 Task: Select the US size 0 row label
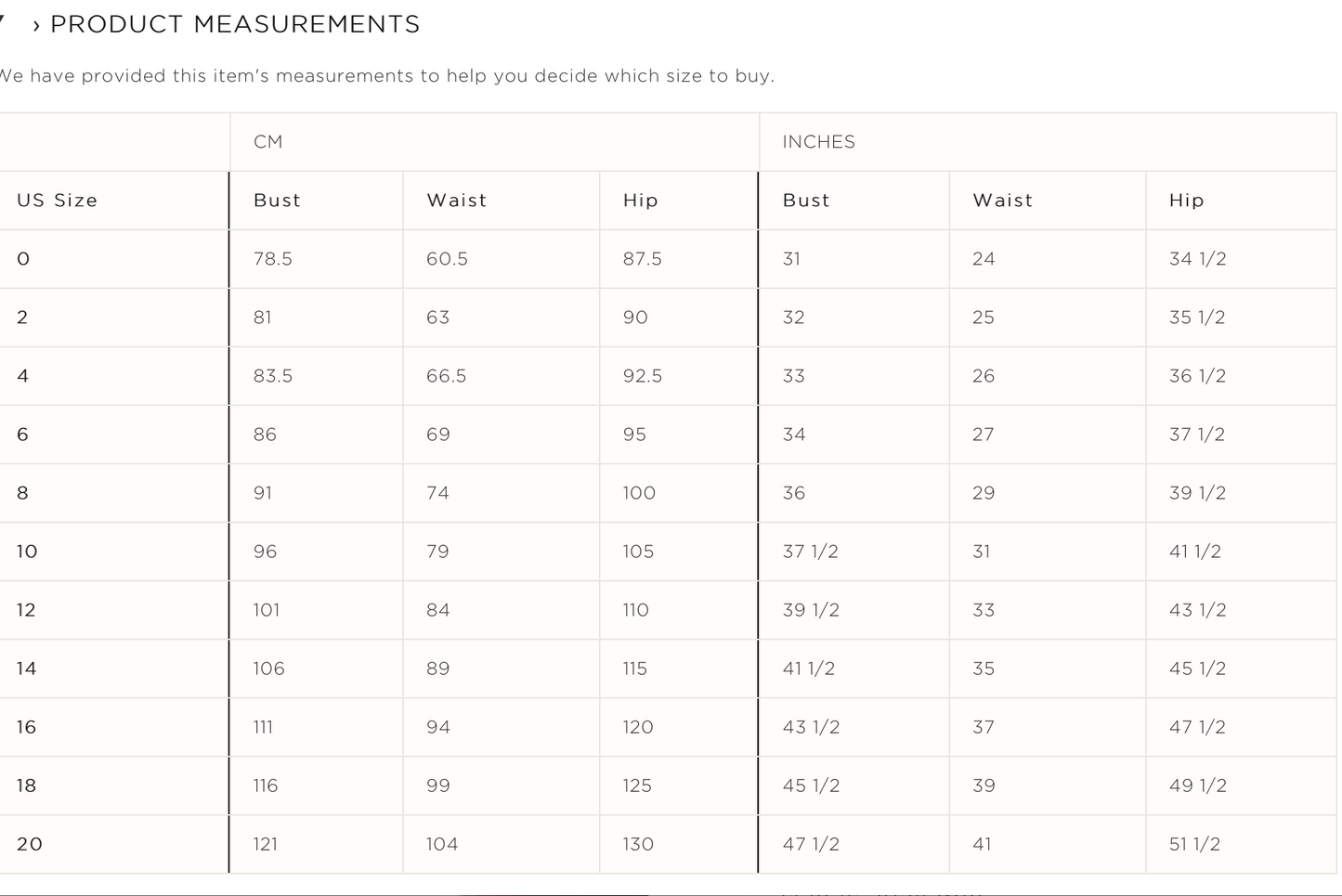(x=23, y=259)
